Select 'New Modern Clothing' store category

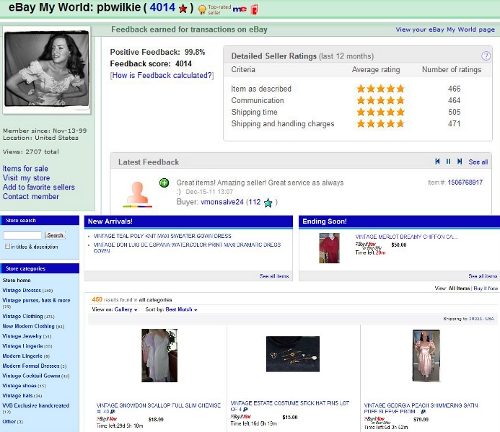coord(28,326)
